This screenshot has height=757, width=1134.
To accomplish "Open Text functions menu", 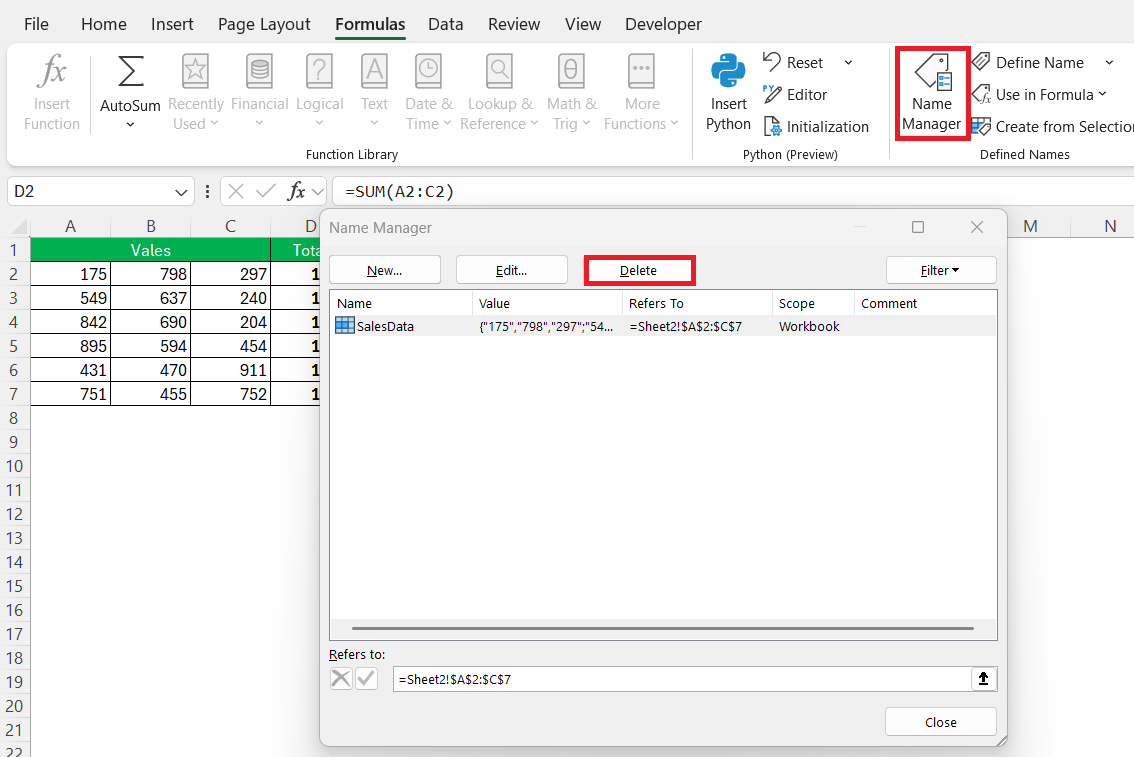I will tap(374, 93).
